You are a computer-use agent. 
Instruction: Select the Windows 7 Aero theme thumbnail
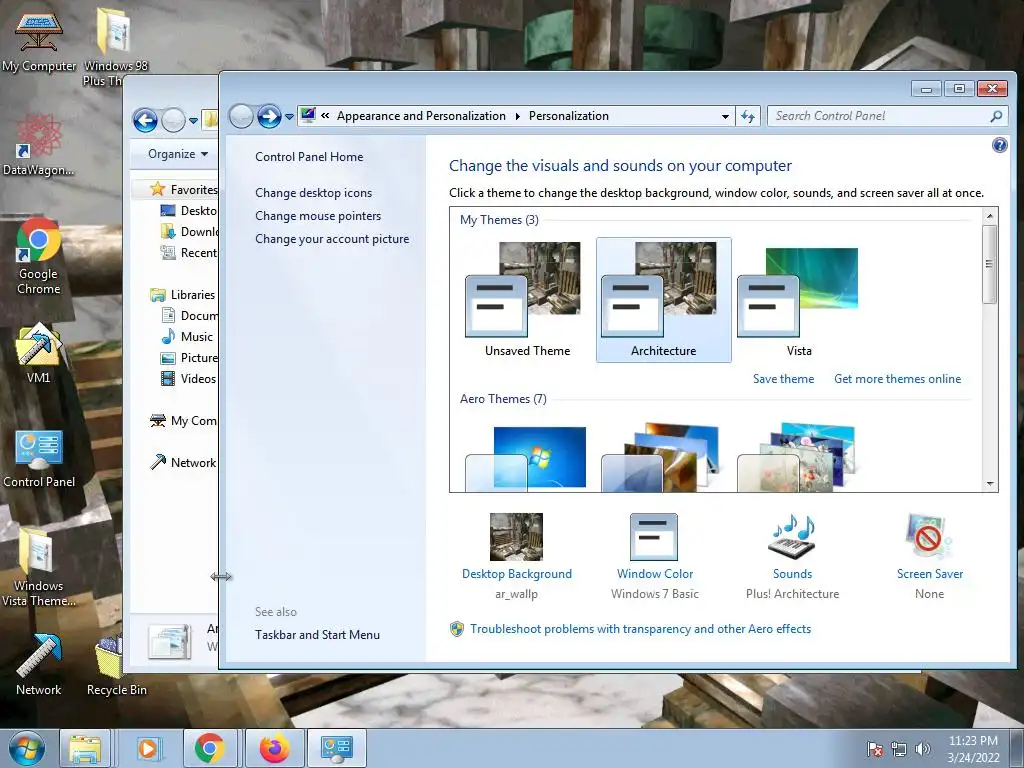point(528,457)
